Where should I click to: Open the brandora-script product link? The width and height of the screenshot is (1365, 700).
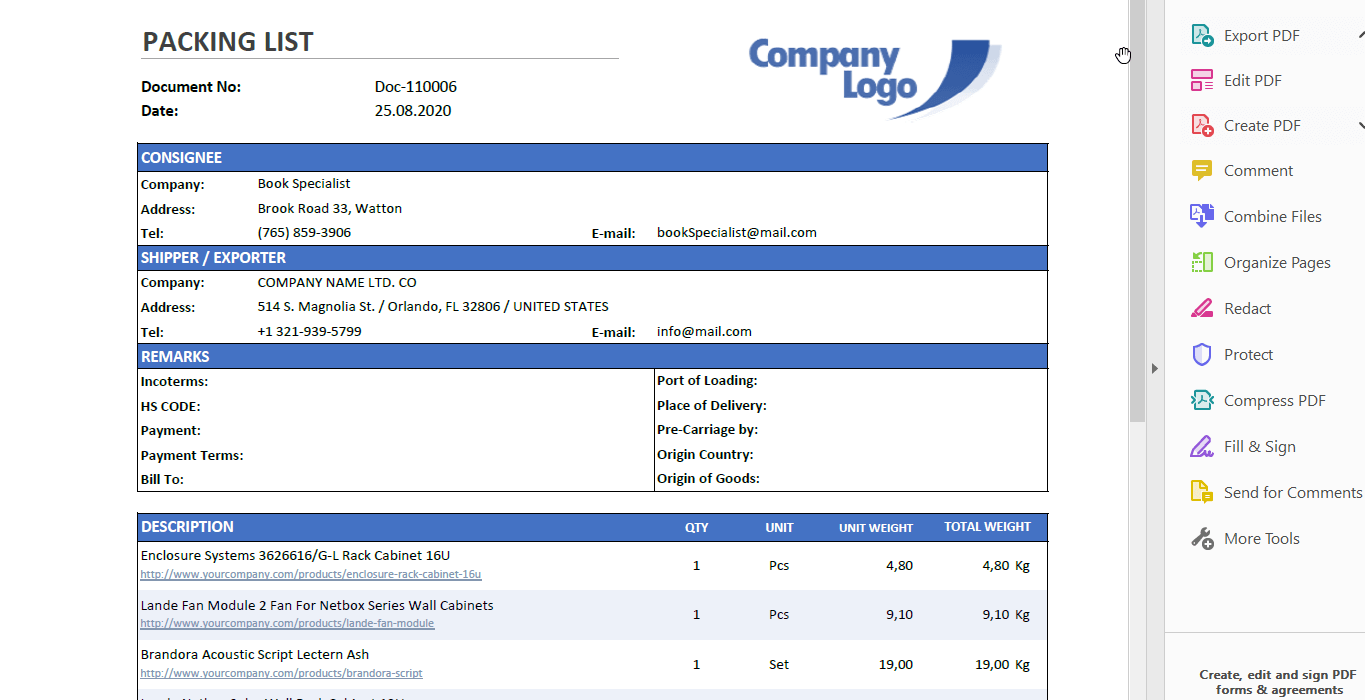(281, 674)
